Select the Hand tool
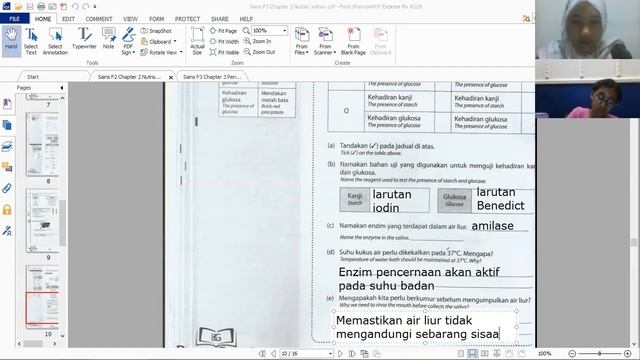This screenshot has height=360, width=640. click(x=11, y=41)
